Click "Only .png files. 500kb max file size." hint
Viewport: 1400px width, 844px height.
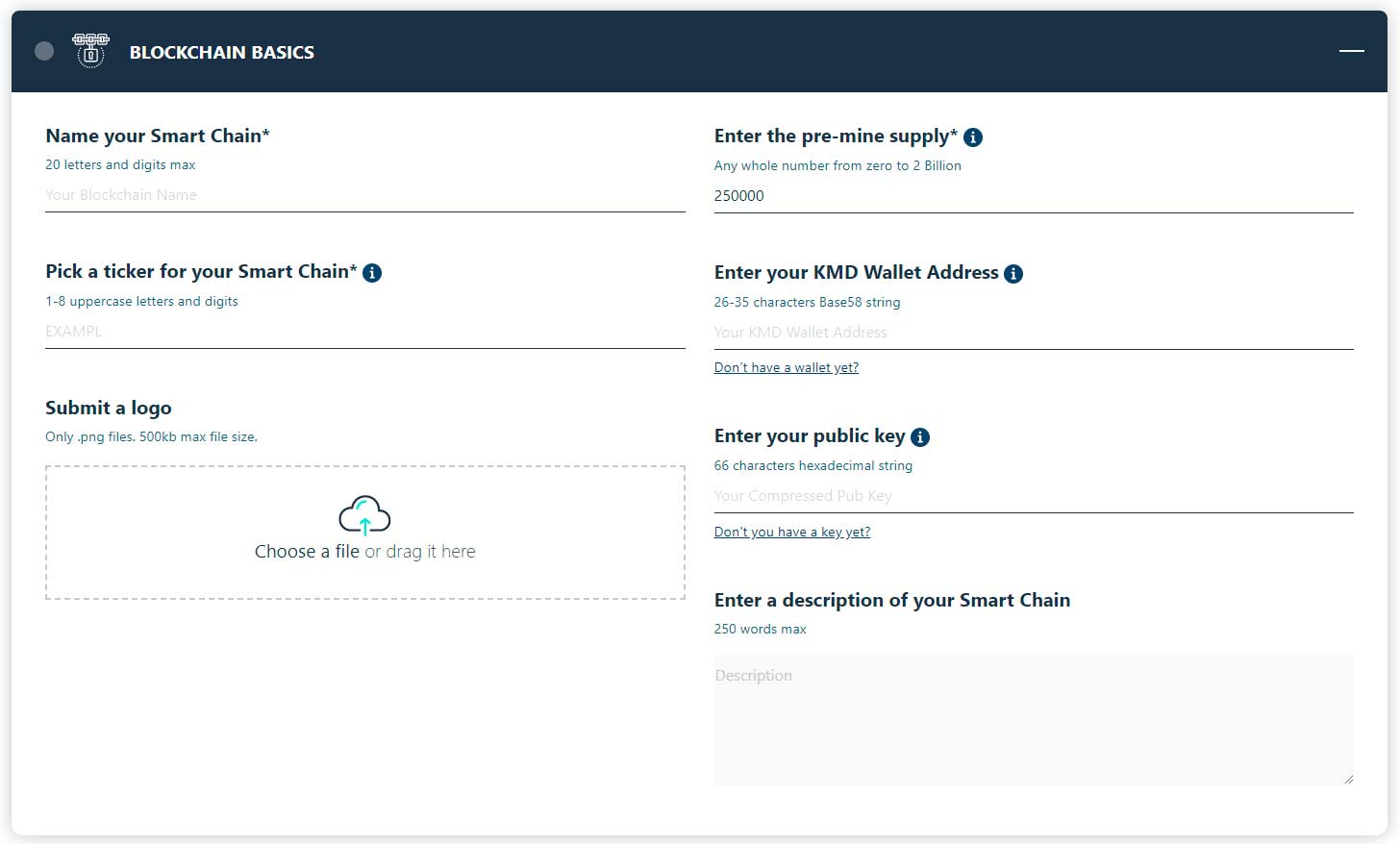click(151, 436)
